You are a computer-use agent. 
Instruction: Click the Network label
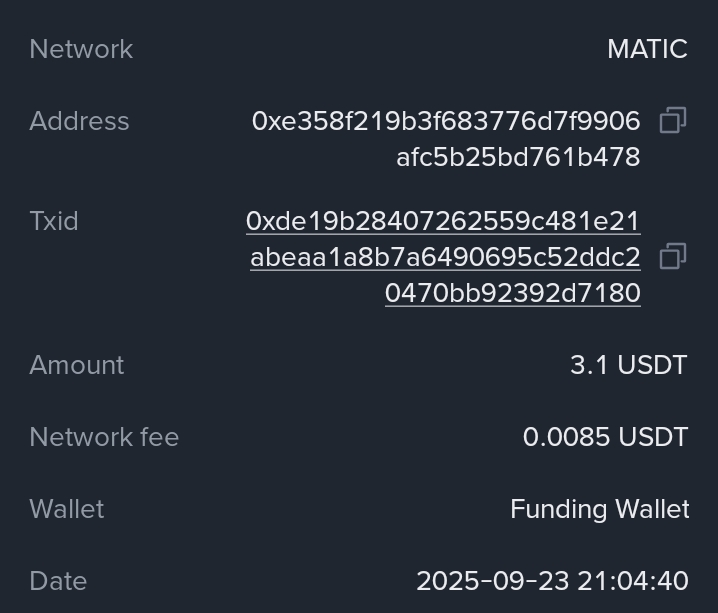coord(81,49)
